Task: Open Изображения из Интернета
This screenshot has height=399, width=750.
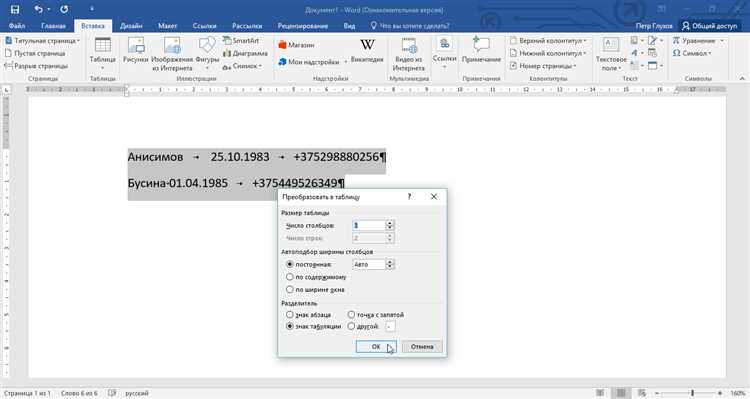Action: pyautogui.click(x=172, y=54)
